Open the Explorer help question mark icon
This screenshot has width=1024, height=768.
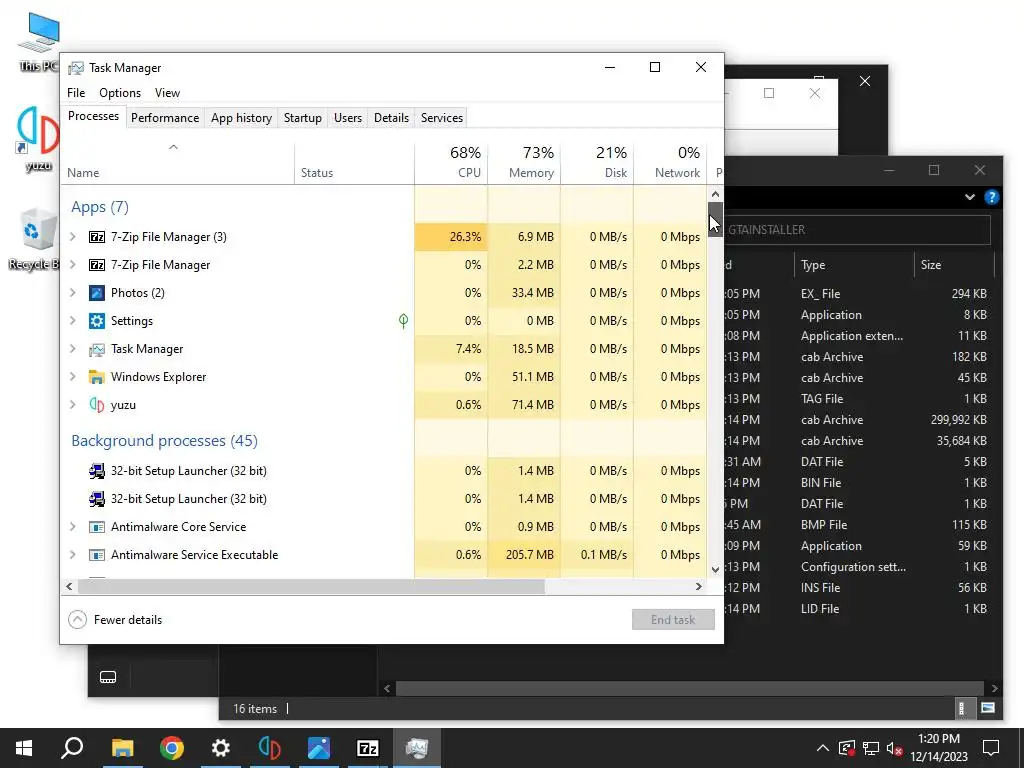(991, 197)
